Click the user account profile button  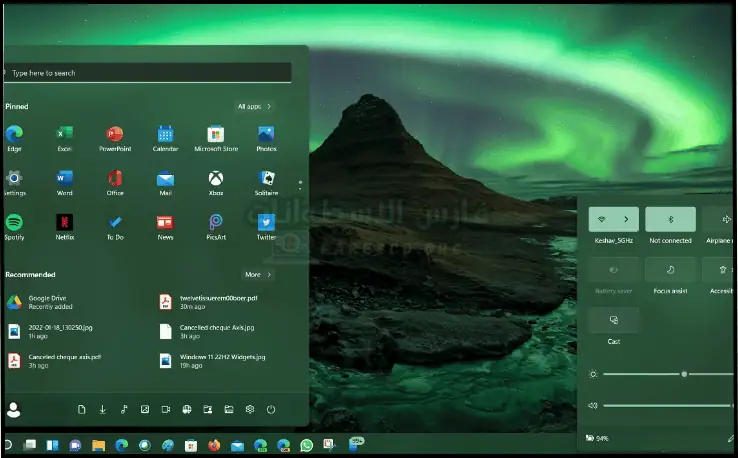pyautogui.click(x=14, y=409)
